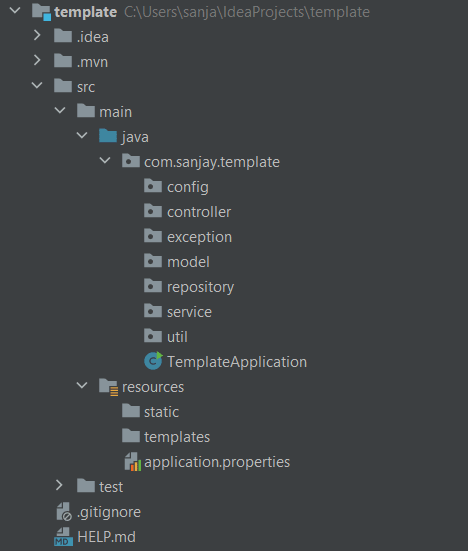This screenshot has width=468, height=551.
Task: Select the static label
Action: [162, 412]
